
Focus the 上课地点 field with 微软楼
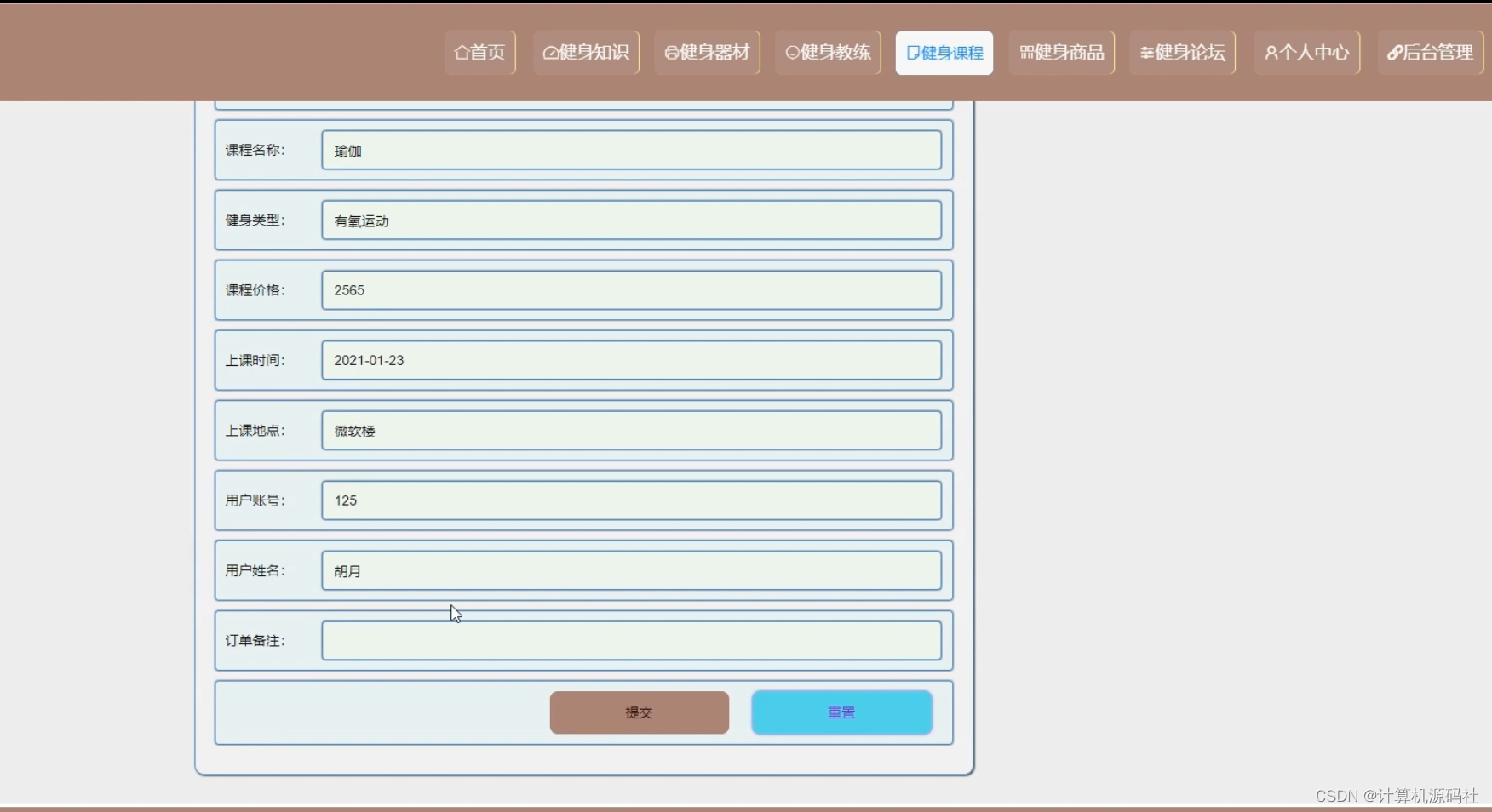click(632, 431)
